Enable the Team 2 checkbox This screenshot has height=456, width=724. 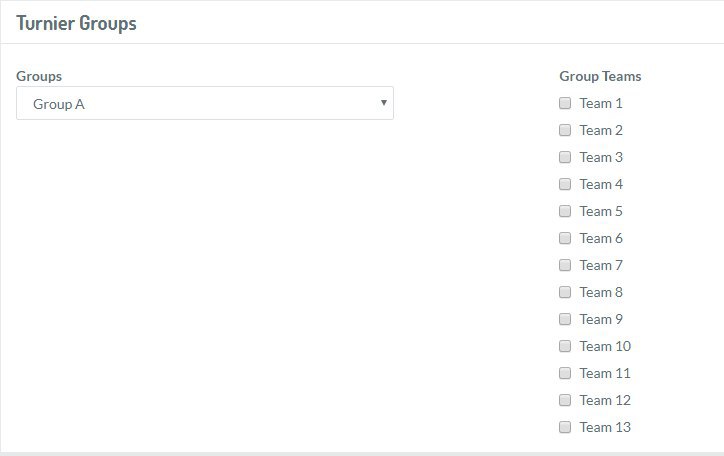(x=565, y=130)
